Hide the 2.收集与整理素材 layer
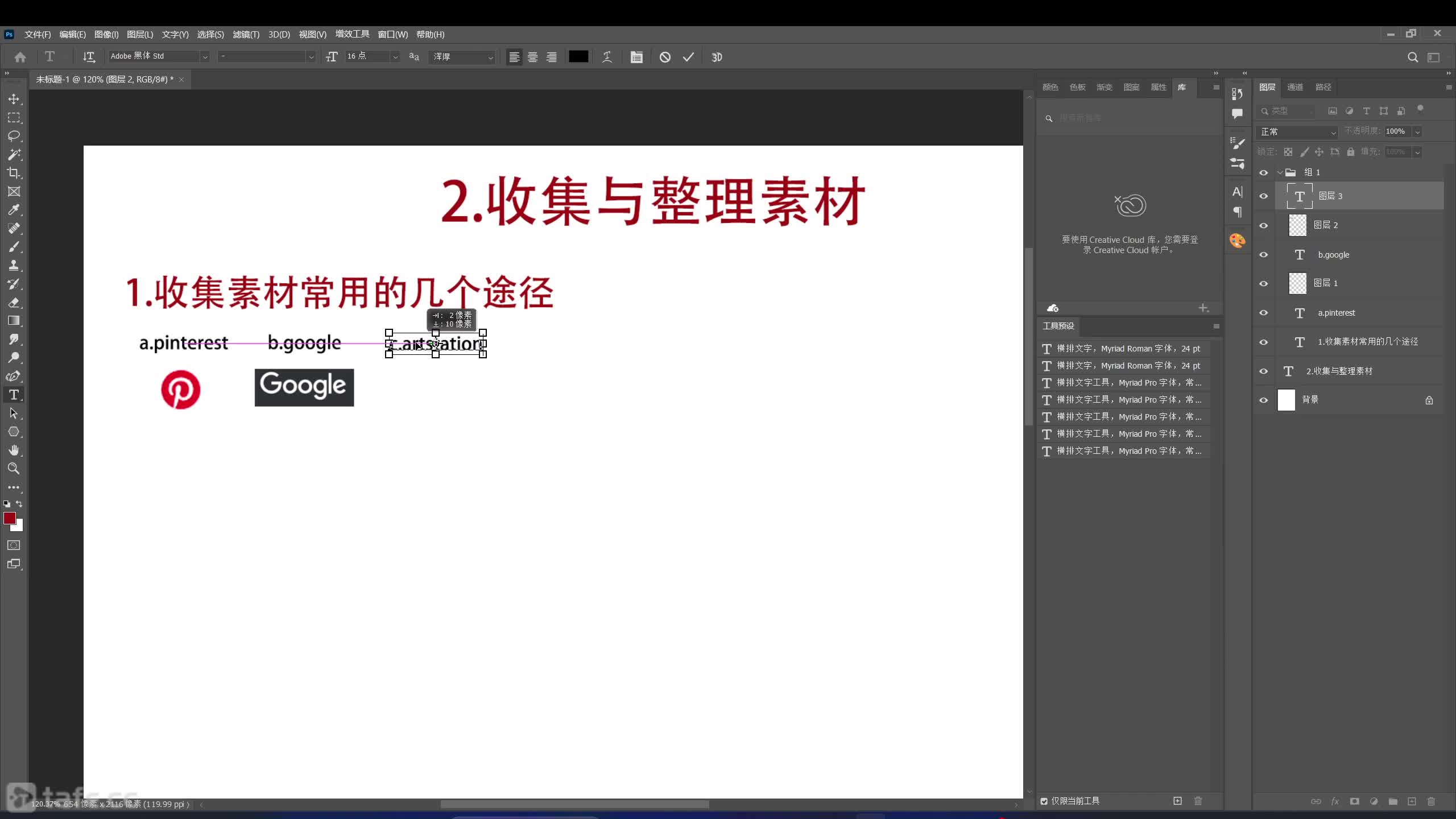Screen dimensions: 1456x819 [x=1264, y=371]
